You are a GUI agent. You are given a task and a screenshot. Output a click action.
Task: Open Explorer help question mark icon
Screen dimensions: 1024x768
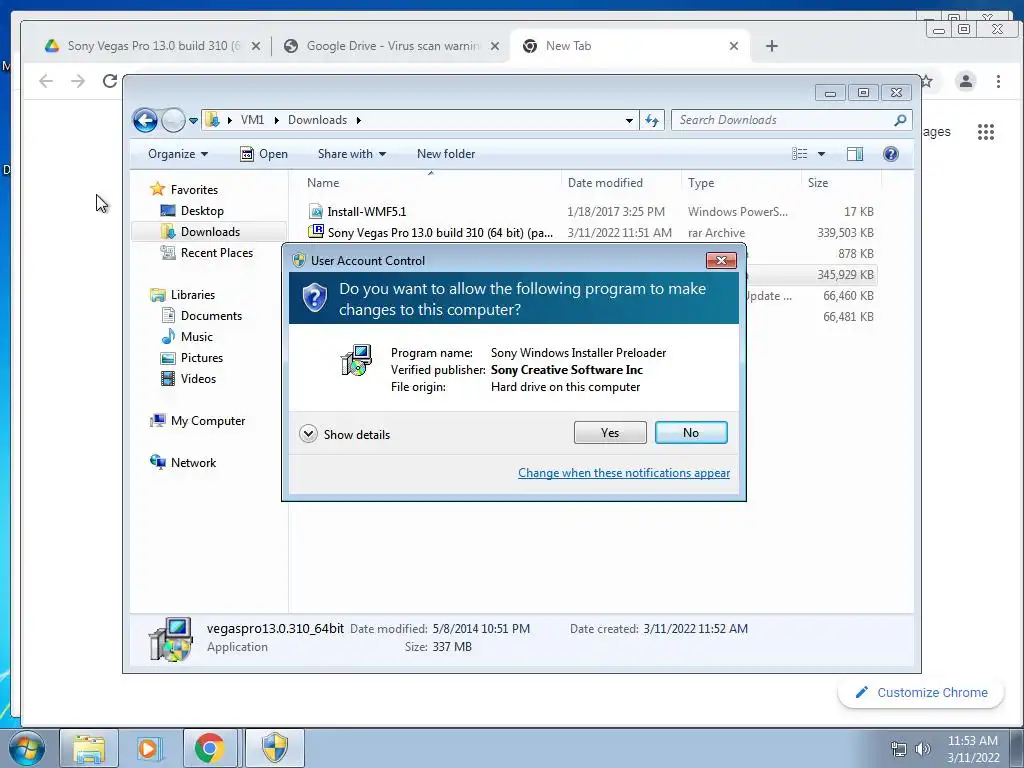point(890,154)
